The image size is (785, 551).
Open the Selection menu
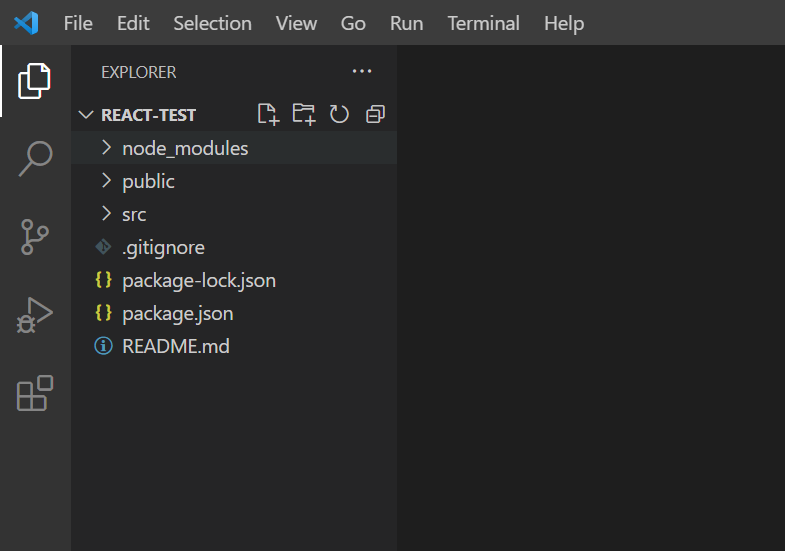pyautogui.click(x=213, y=23)
